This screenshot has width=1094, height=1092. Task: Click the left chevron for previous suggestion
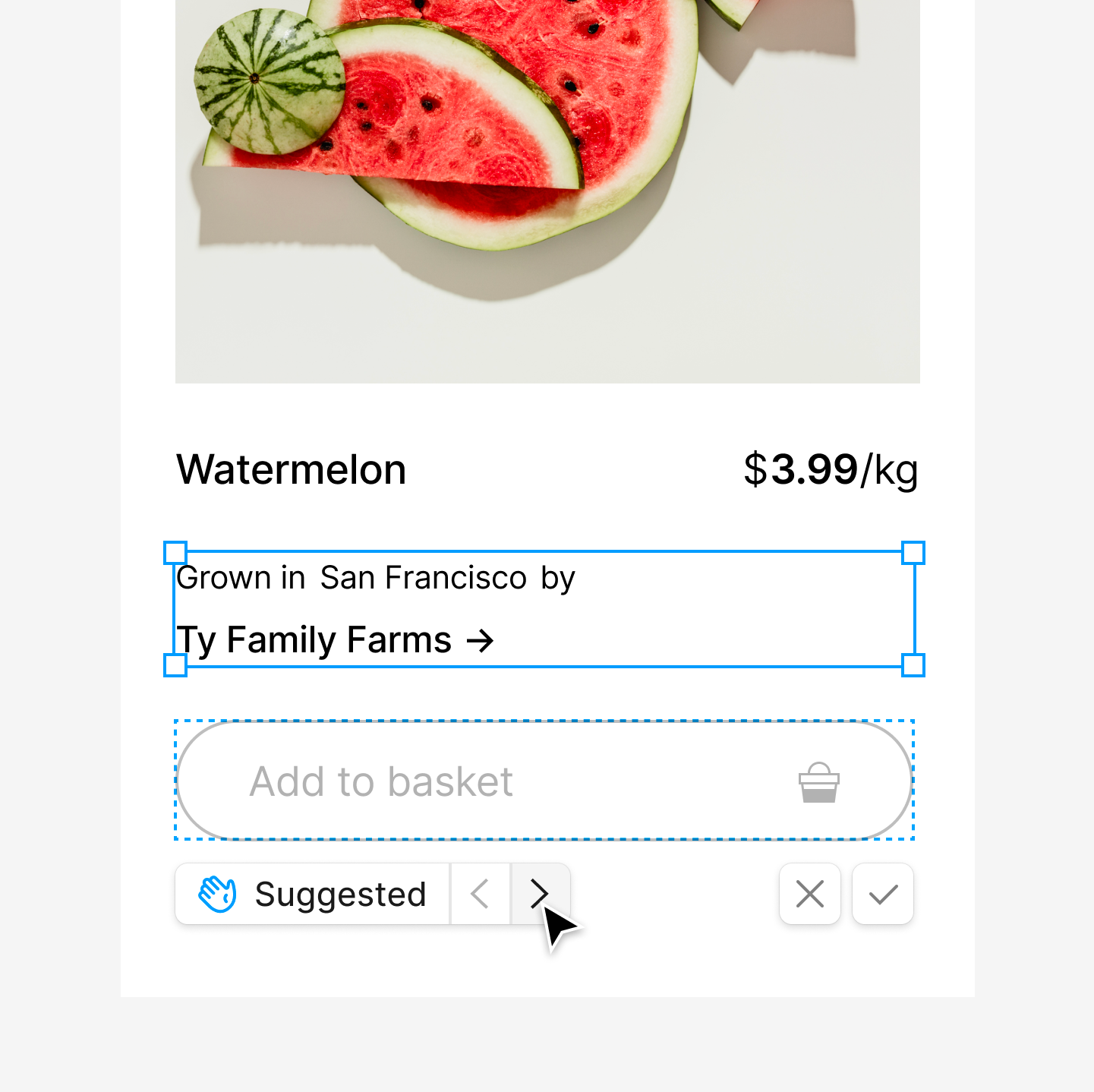click(x=480, y=894)
